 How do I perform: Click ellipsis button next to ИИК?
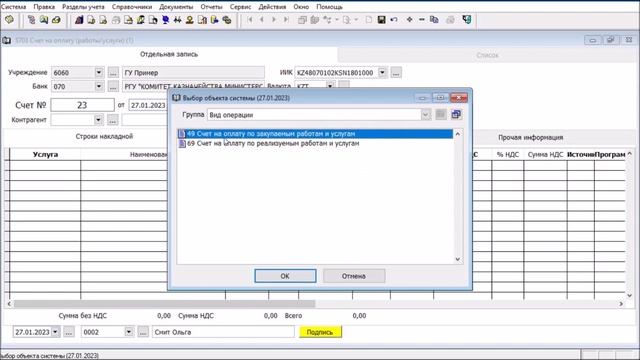[396, 73]
